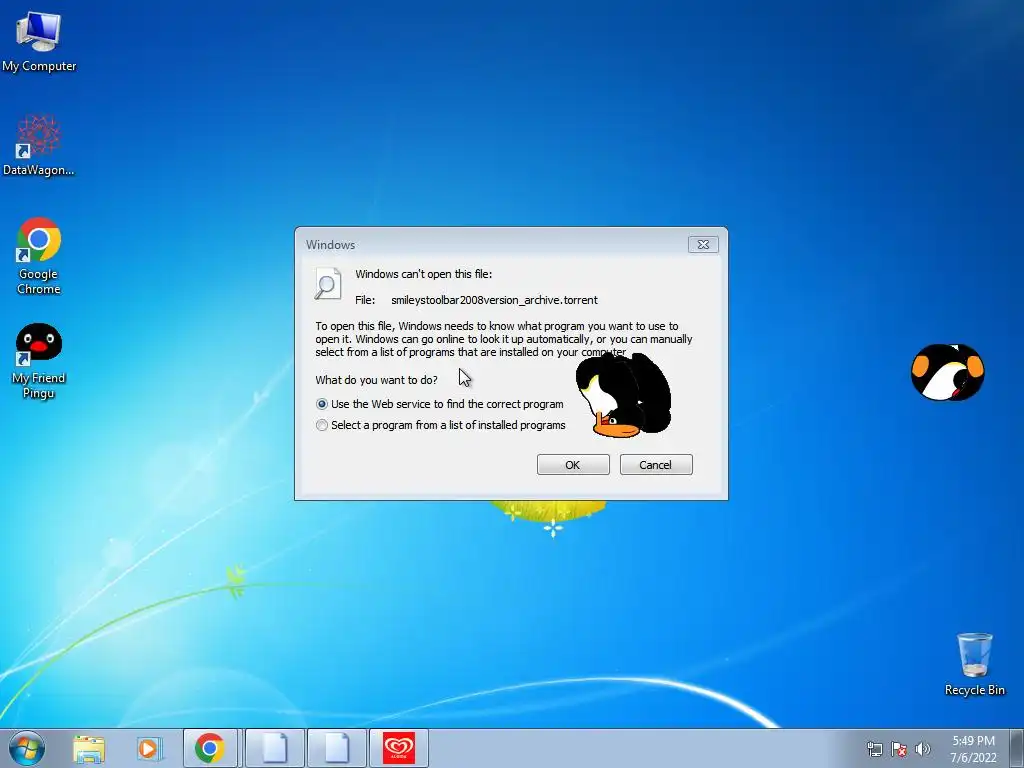Click the Show Desktop strip
The width and height of the screenshot is (1024, 768).
(1017, 748)
